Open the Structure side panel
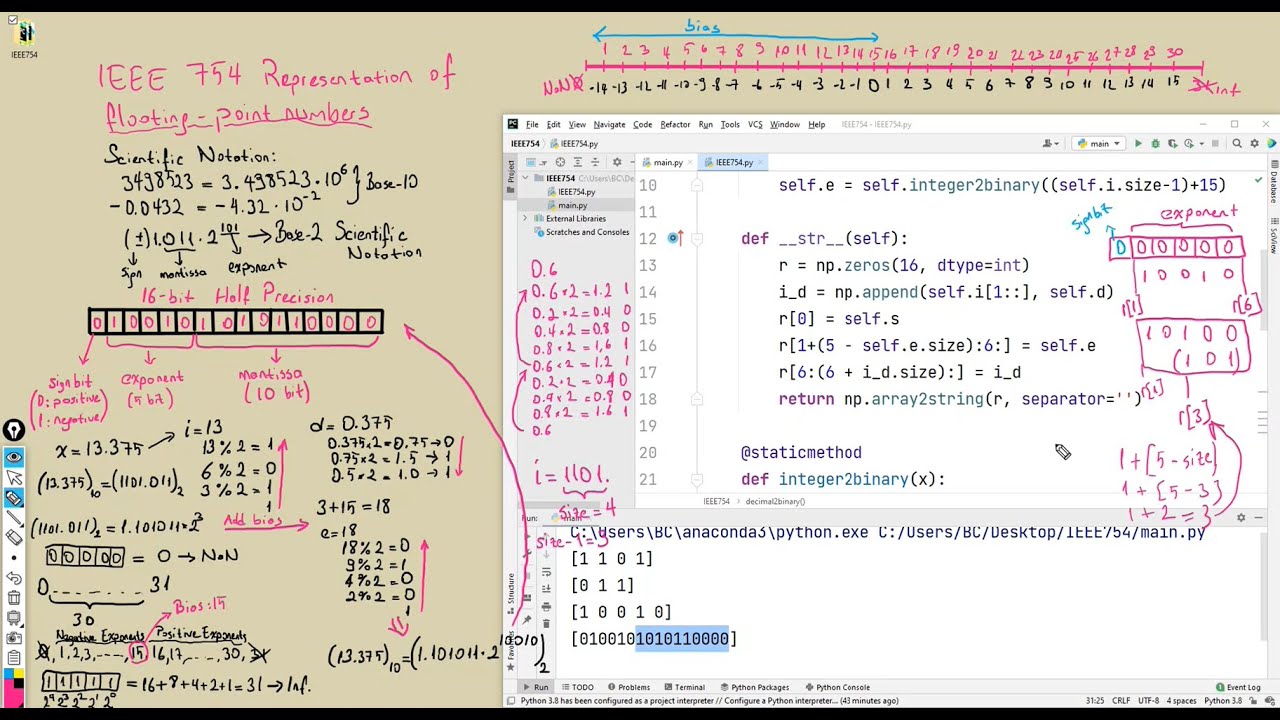This screenshot has height=720, width=1280. pyautogui.click(x=511, y=593)
